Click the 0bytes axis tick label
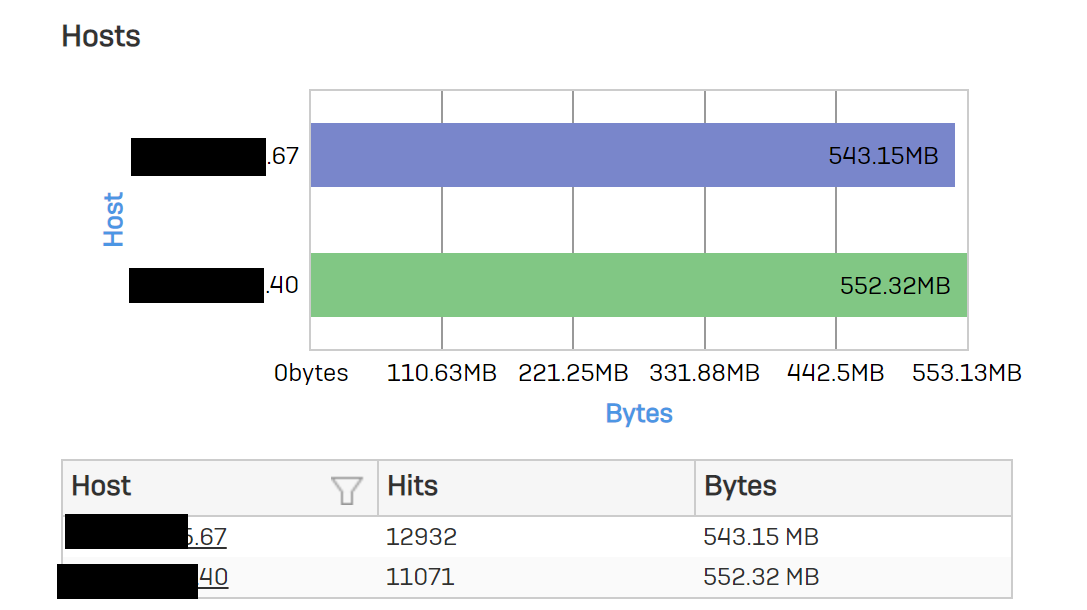Screen dimensions: 1087x610 [x=312, y=374]
